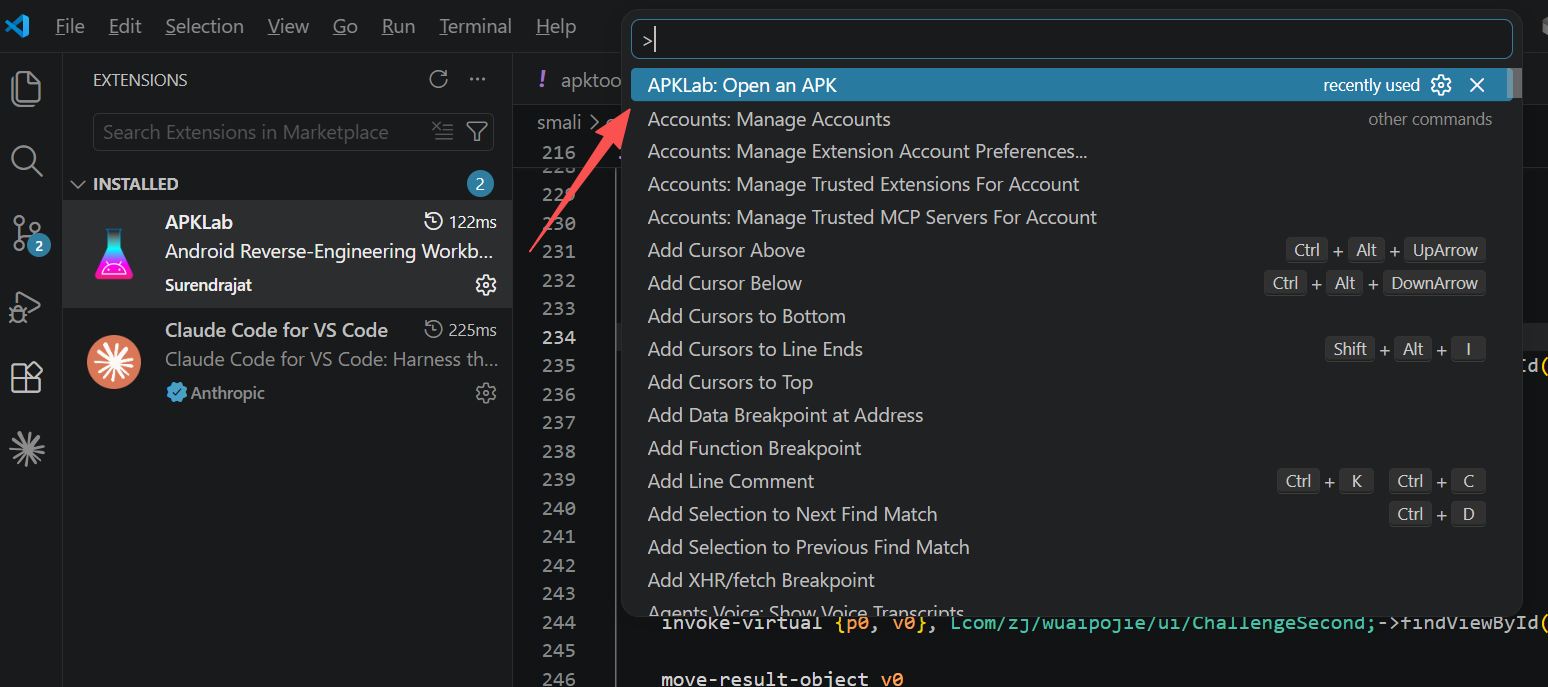Open the View menu
This screenshot has height=687, width=1548.
[288, 26]
